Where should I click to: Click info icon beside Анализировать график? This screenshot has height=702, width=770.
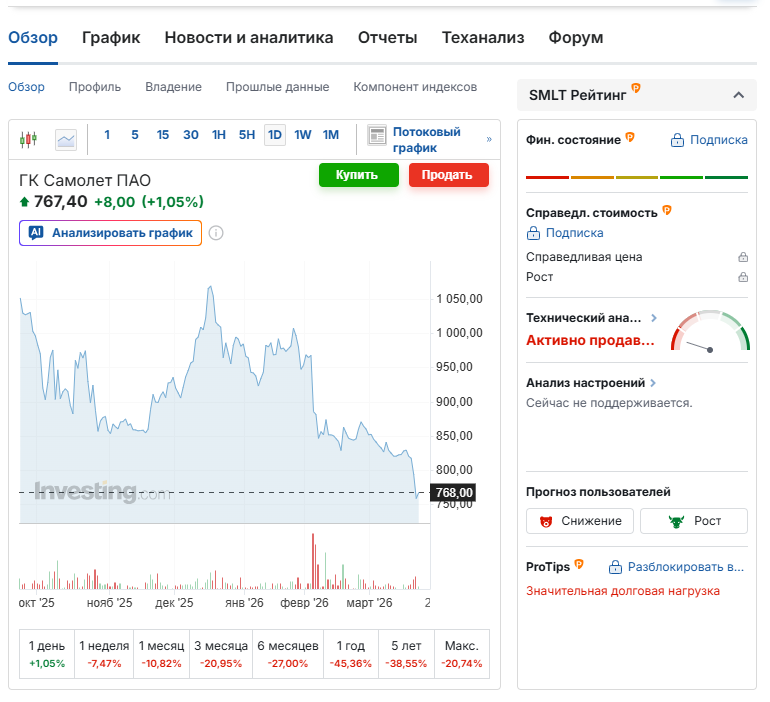point(216,233)
